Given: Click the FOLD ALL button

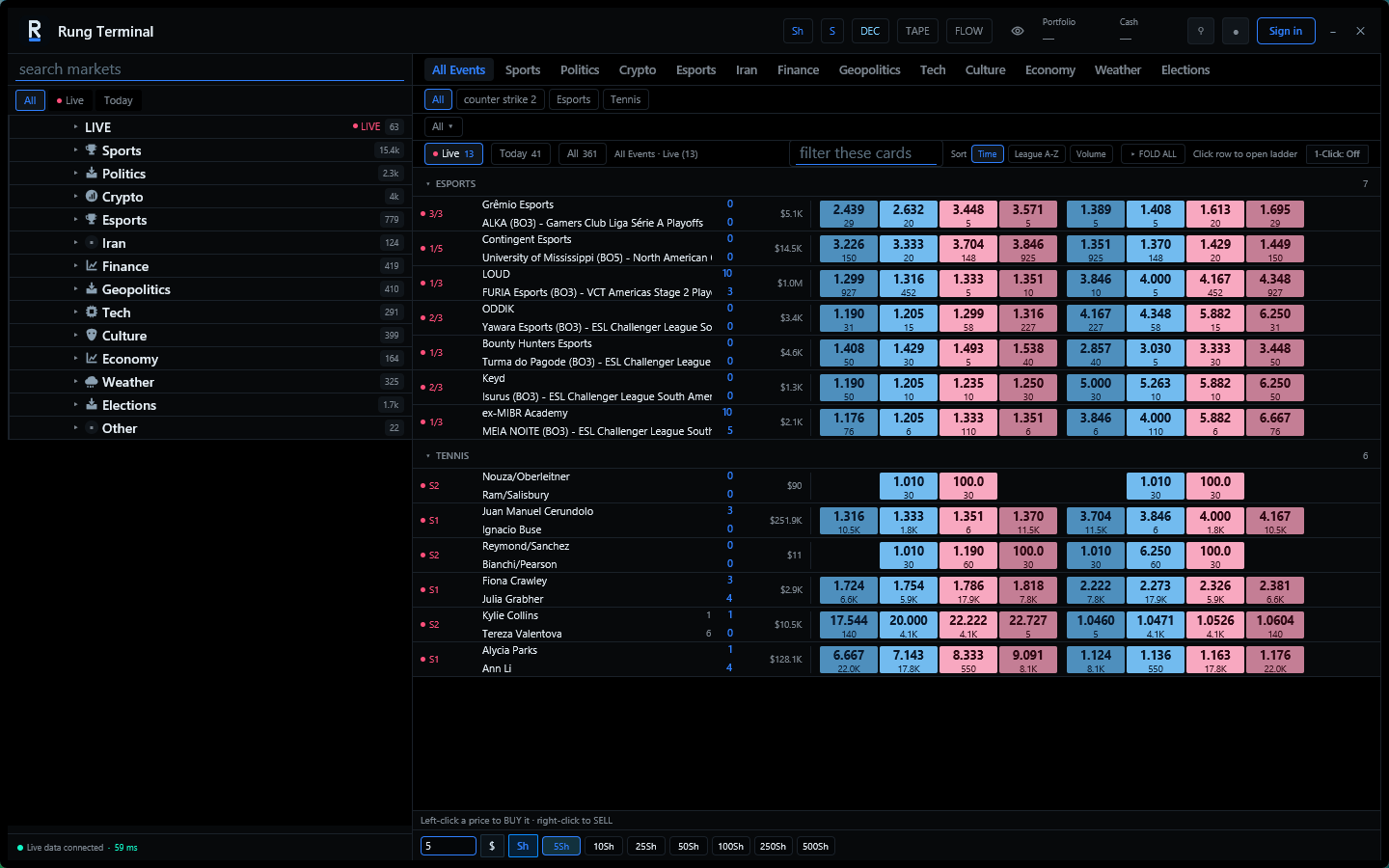Looking at the screenshot, I should 1153,154.
